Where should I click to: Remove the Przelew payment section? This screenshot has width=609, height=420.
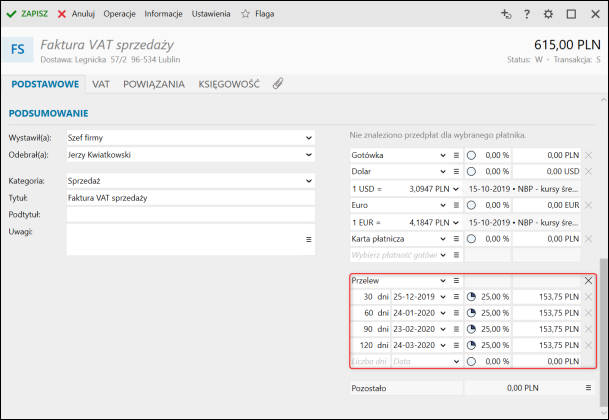588,281
